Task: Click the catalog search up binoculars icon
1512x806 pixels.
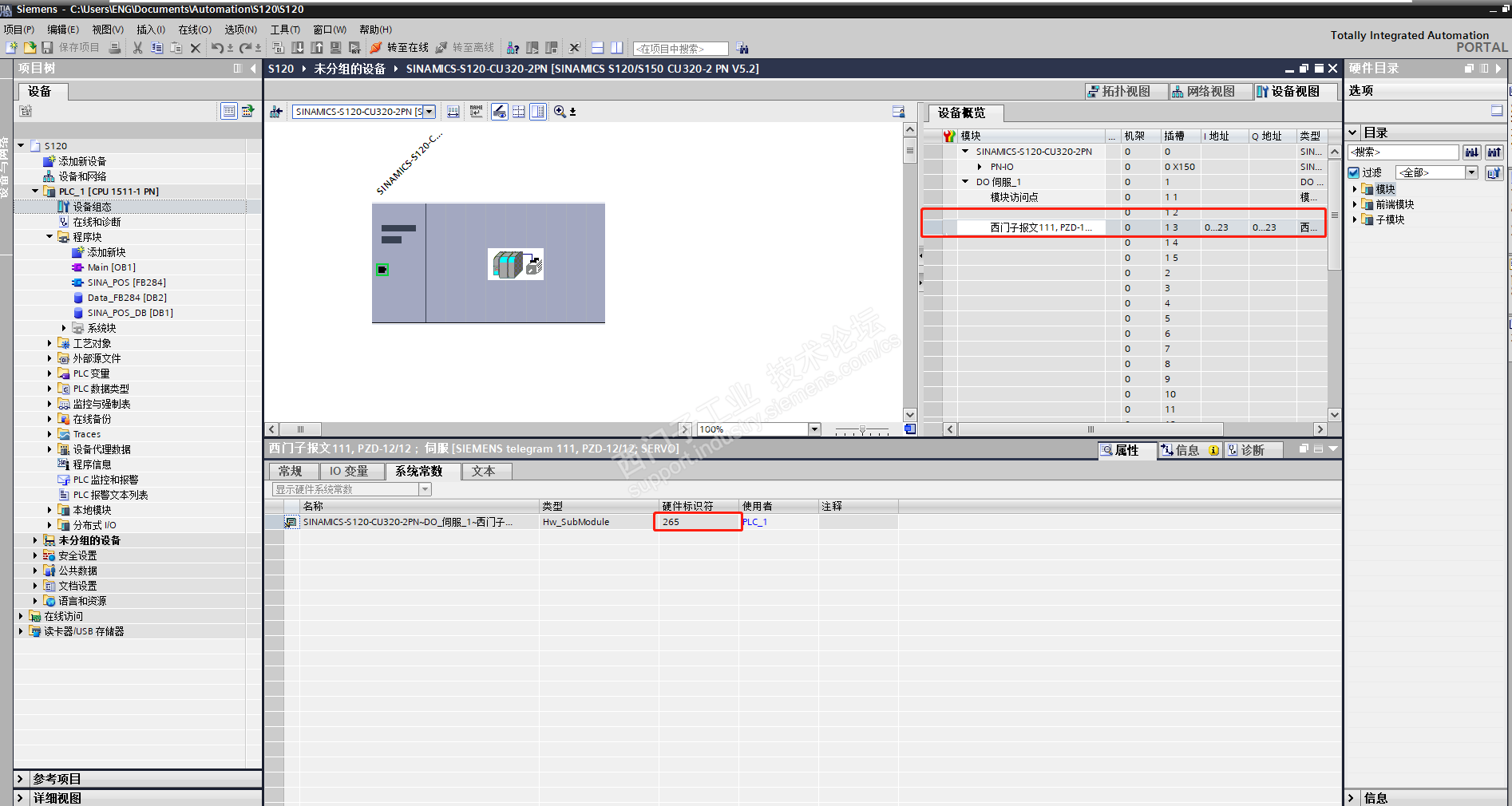Action: [1494, 152]
